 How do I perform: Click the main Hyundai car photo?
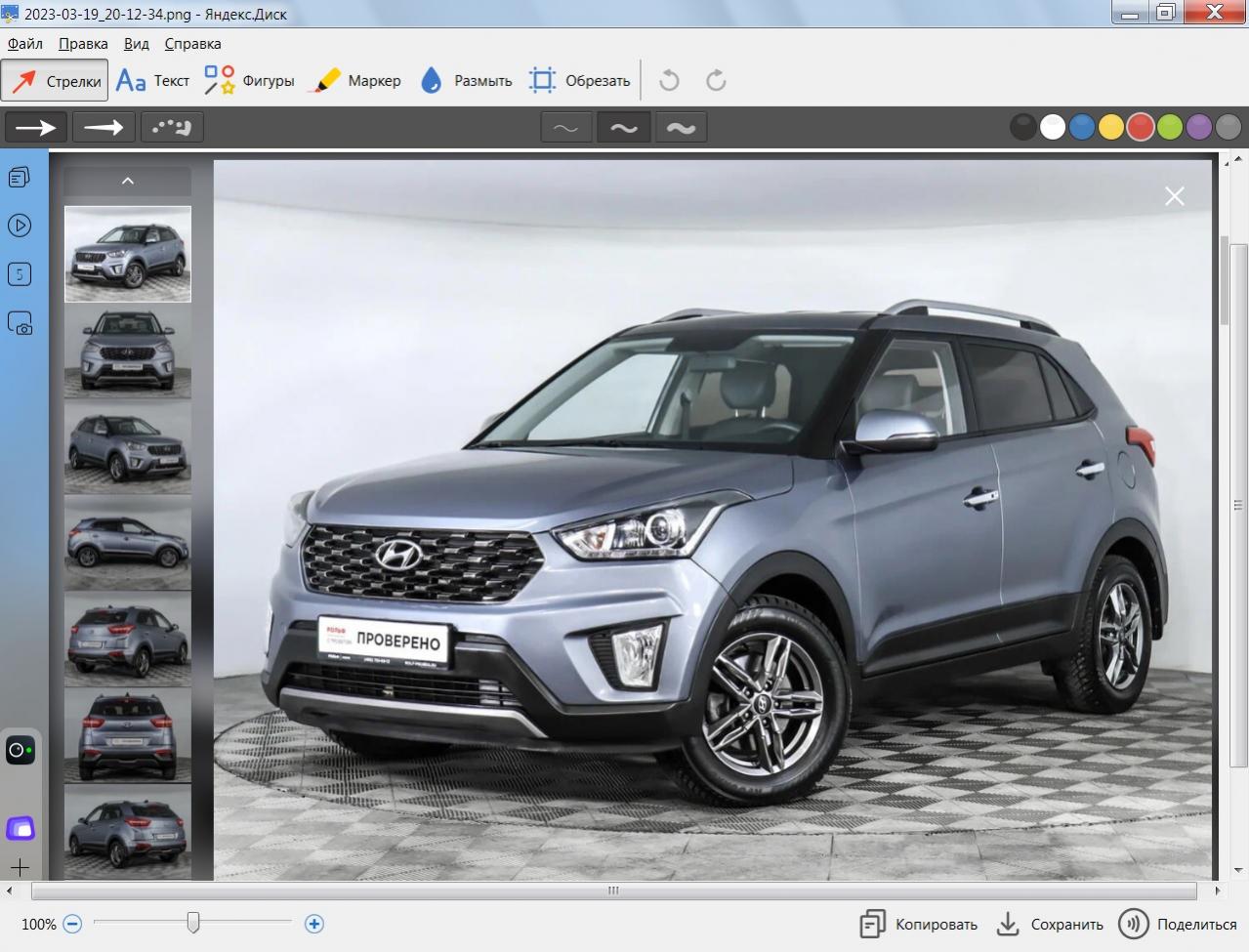tap(713, 519)
